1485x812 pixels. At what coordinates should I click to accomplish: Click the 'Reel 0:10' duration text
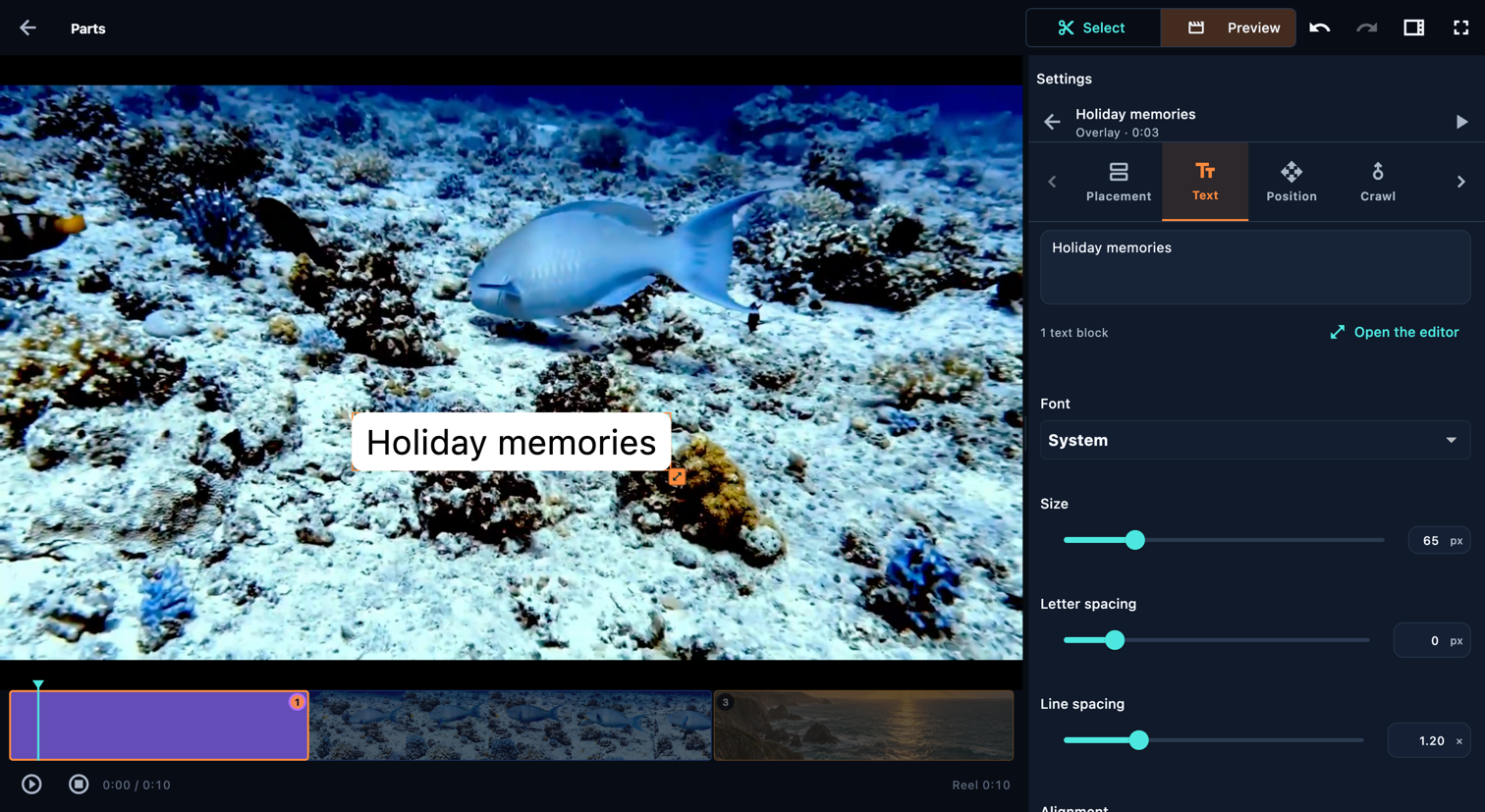981,785
